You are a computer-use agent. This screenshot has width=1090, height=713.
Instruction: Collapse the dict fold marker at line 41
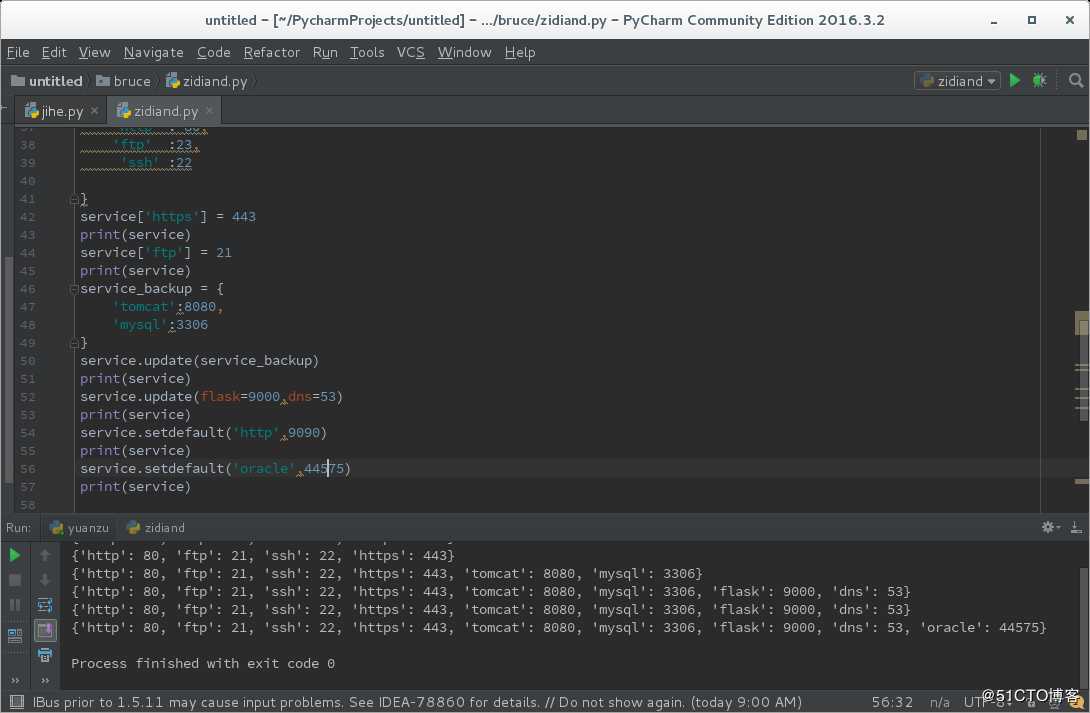[x=74, y=199]
